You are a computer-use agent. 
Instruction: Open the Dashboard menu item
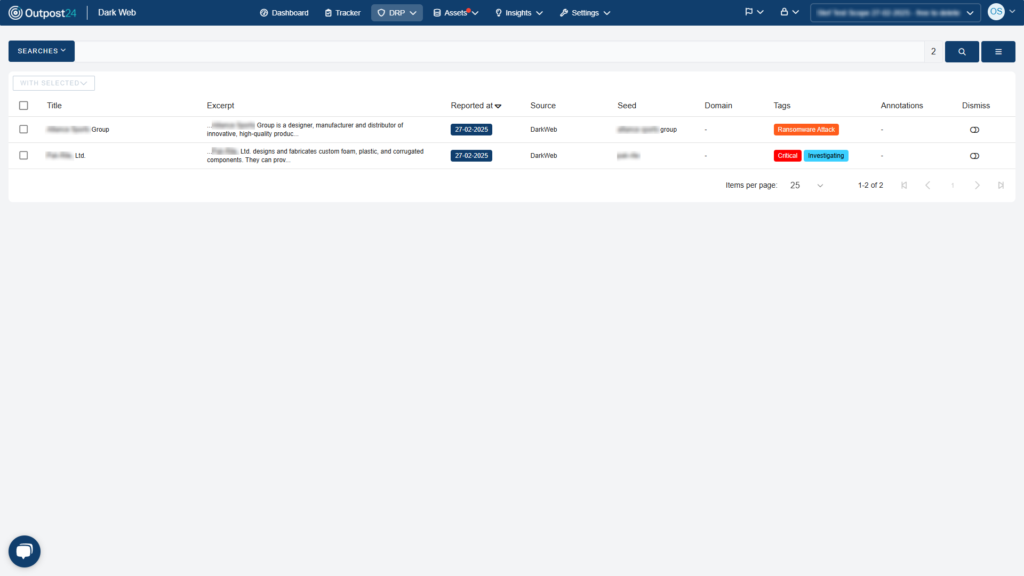coord(284,12)
